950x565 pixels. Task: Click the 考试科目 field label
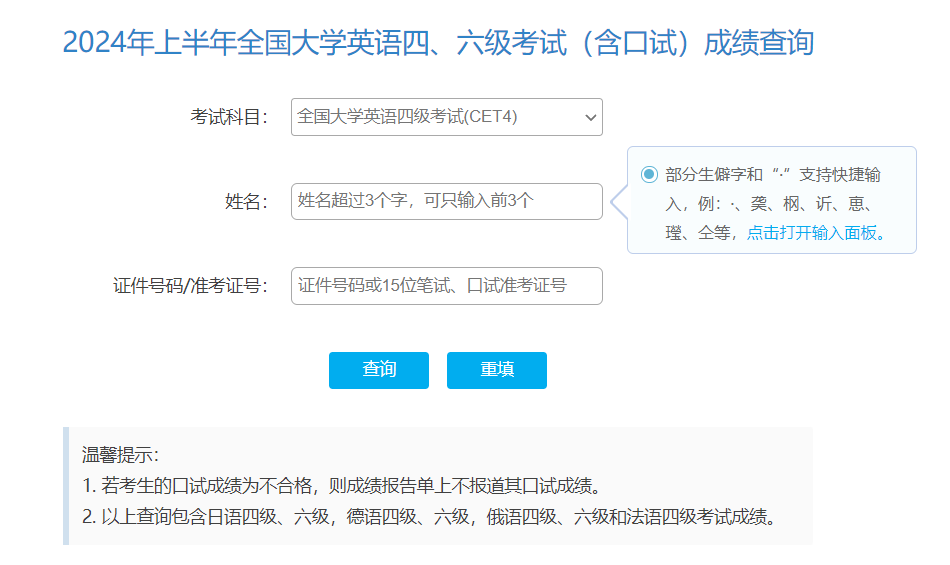[x=229, y=118]
